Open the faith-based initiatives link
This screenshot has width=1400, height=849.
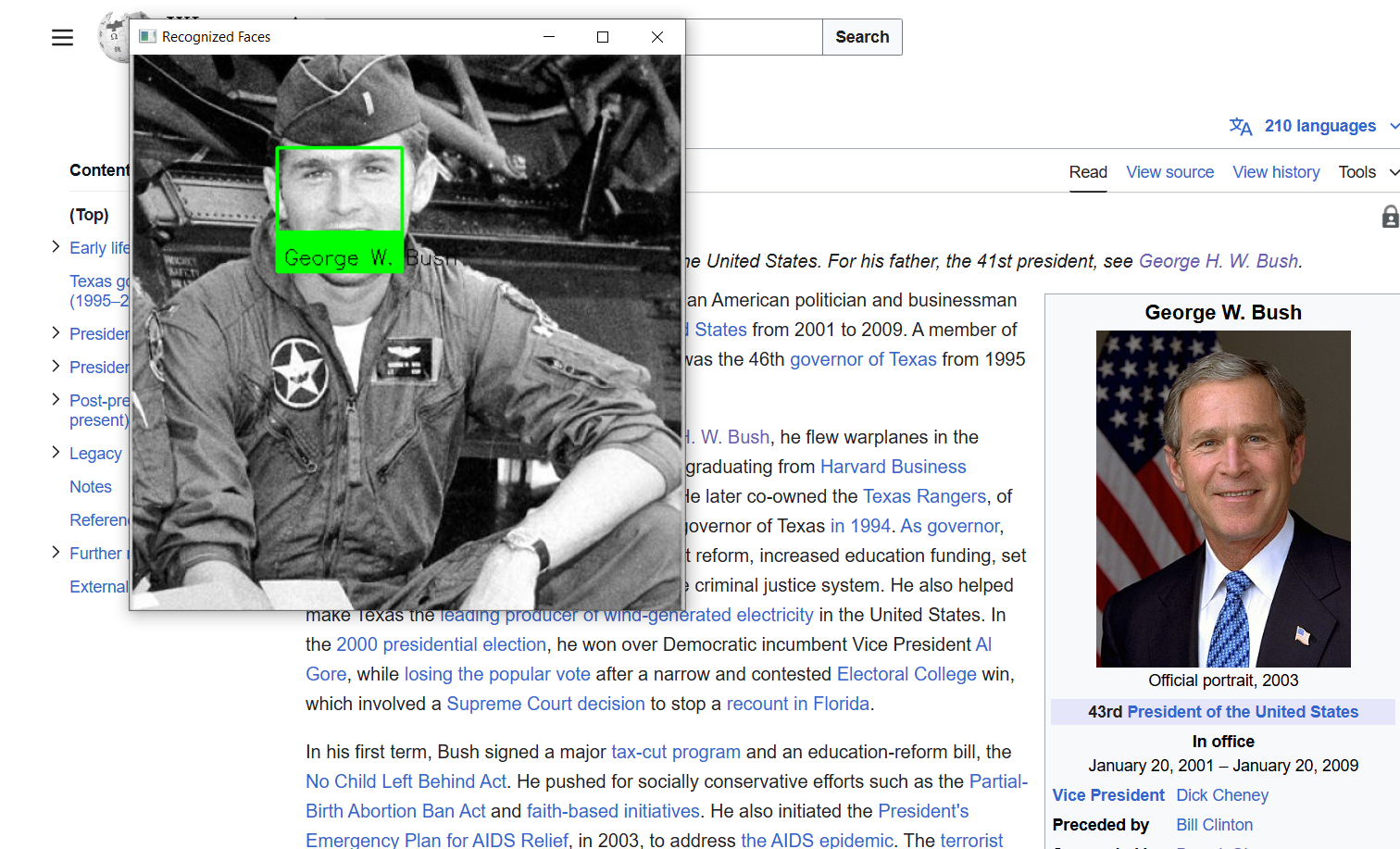pos(613,811)
